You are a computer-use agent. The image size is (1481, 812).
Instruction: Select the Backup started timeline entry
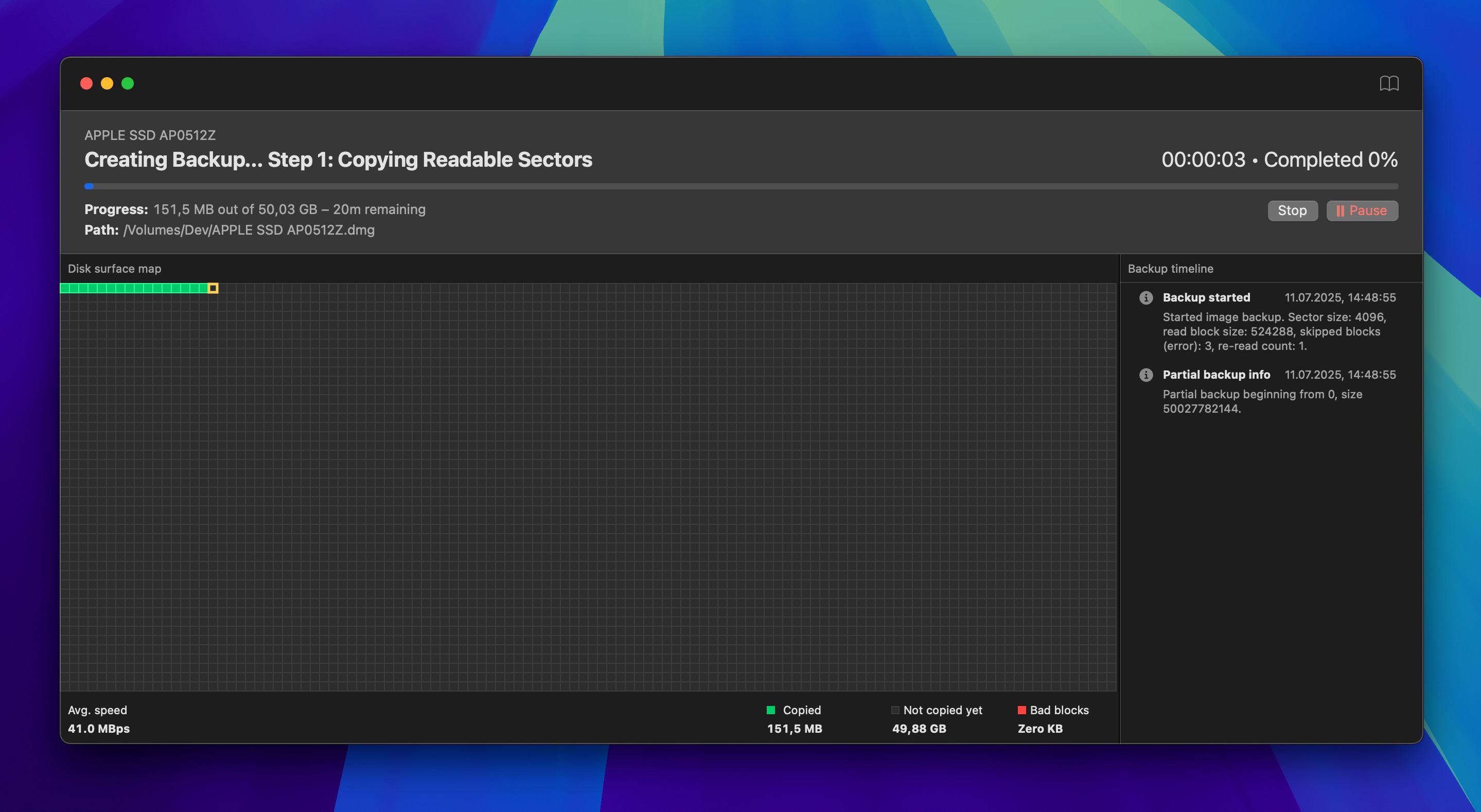pos(1206,298)
